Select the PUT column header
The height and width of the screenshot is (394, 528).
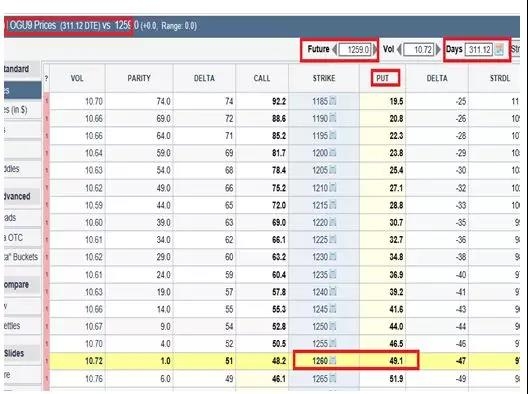point(383,78)
